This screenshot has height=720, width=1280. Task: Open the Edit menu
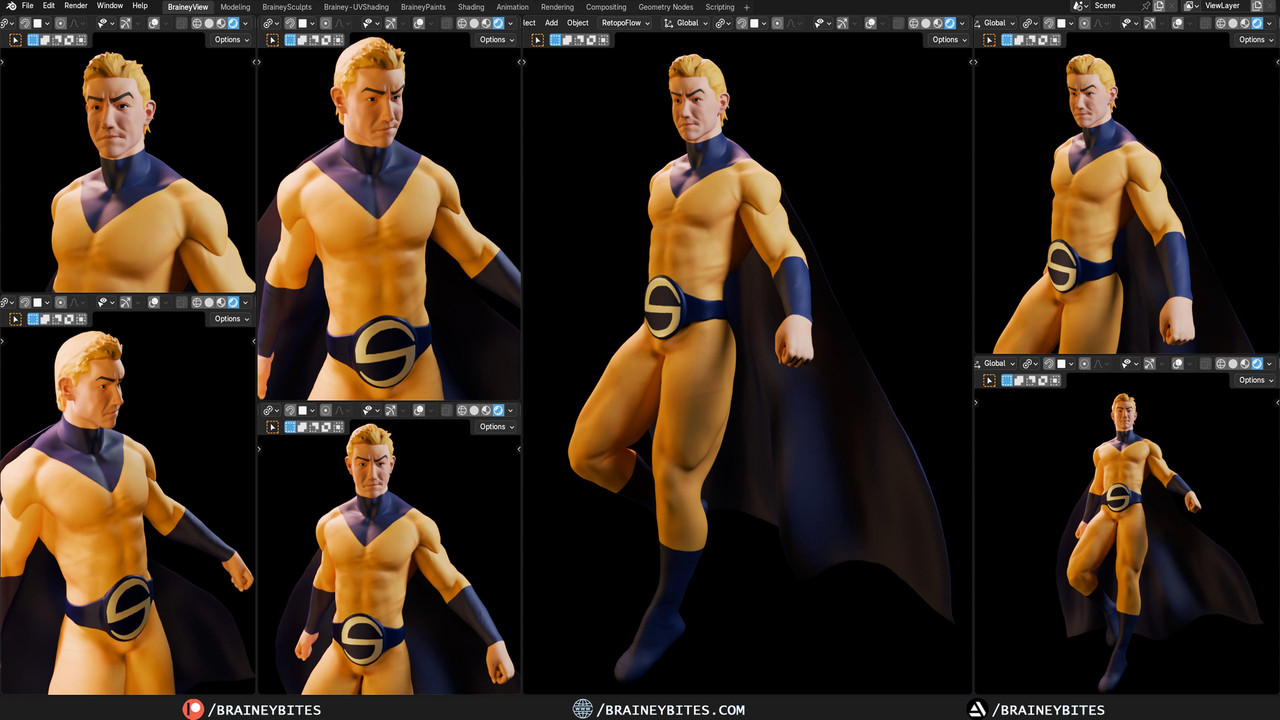(x=49, y=6)
